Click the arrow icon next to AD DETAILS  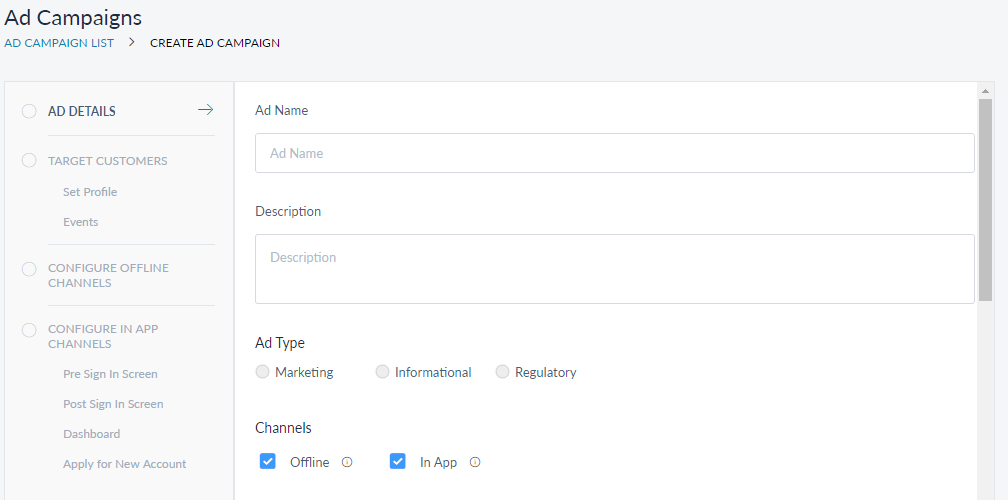206,110
